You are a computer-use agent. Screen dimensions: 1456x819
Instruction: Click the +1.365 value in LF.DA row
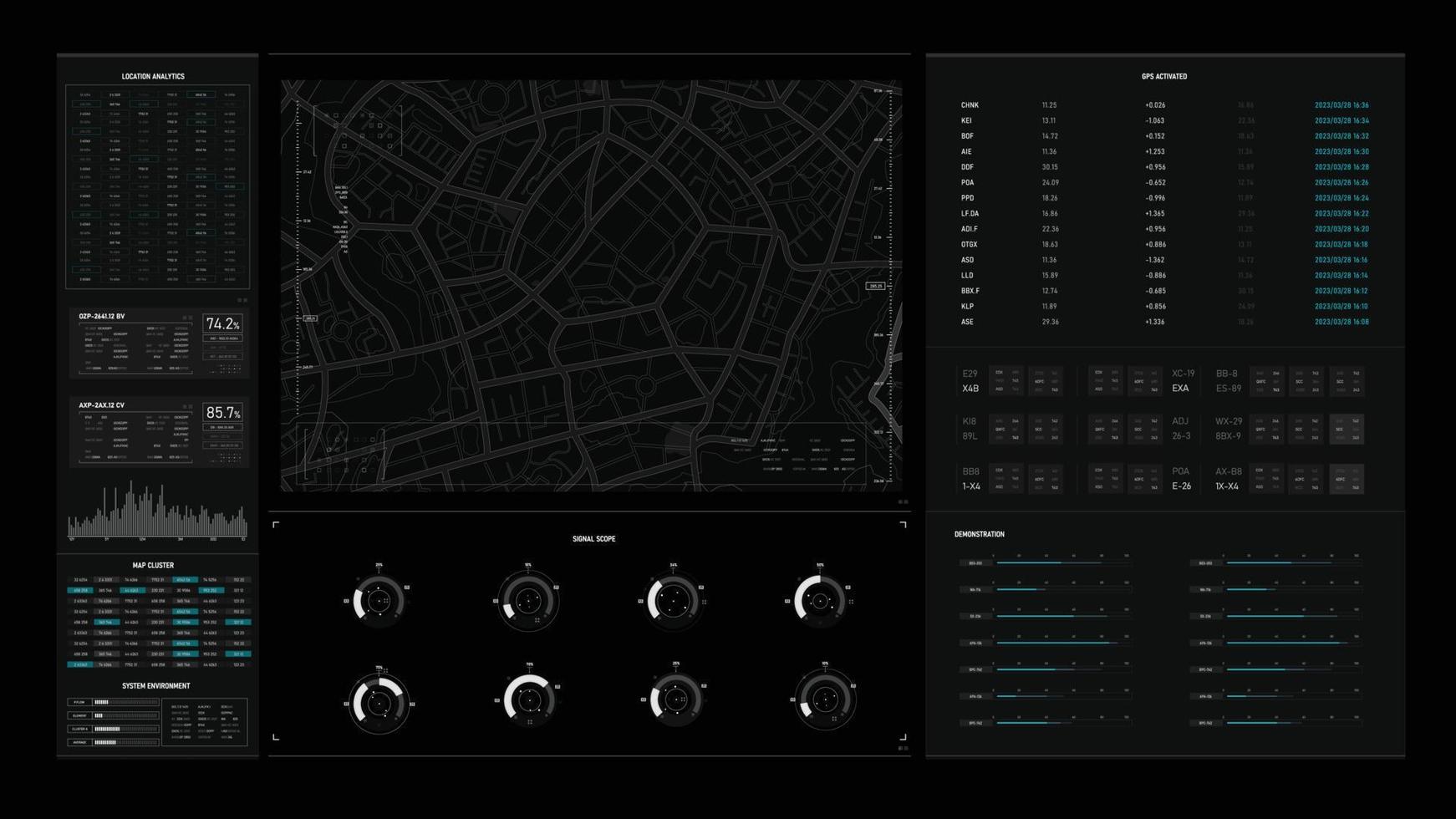(x=1154, y=214)
